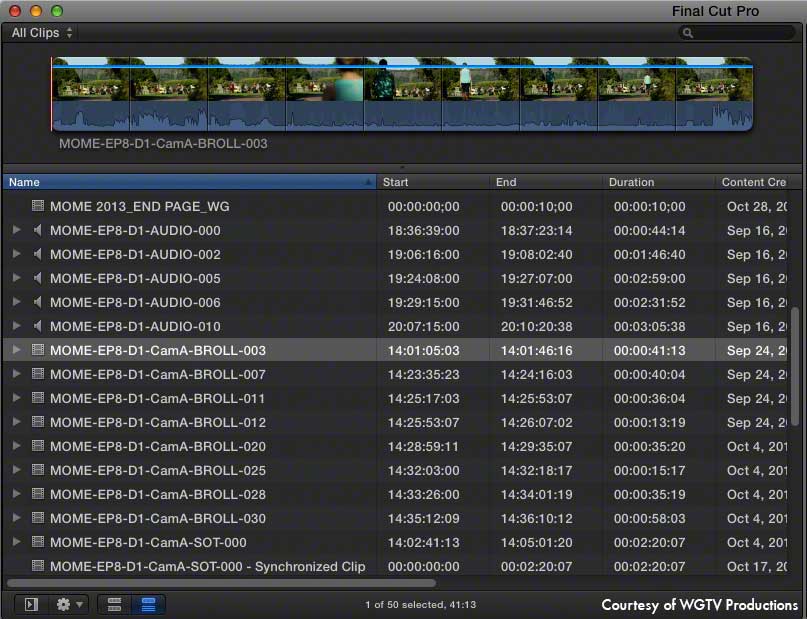Click film icon of Synchronized Clip row
Screen dimensions: 807x619
(x=38, y=565)
